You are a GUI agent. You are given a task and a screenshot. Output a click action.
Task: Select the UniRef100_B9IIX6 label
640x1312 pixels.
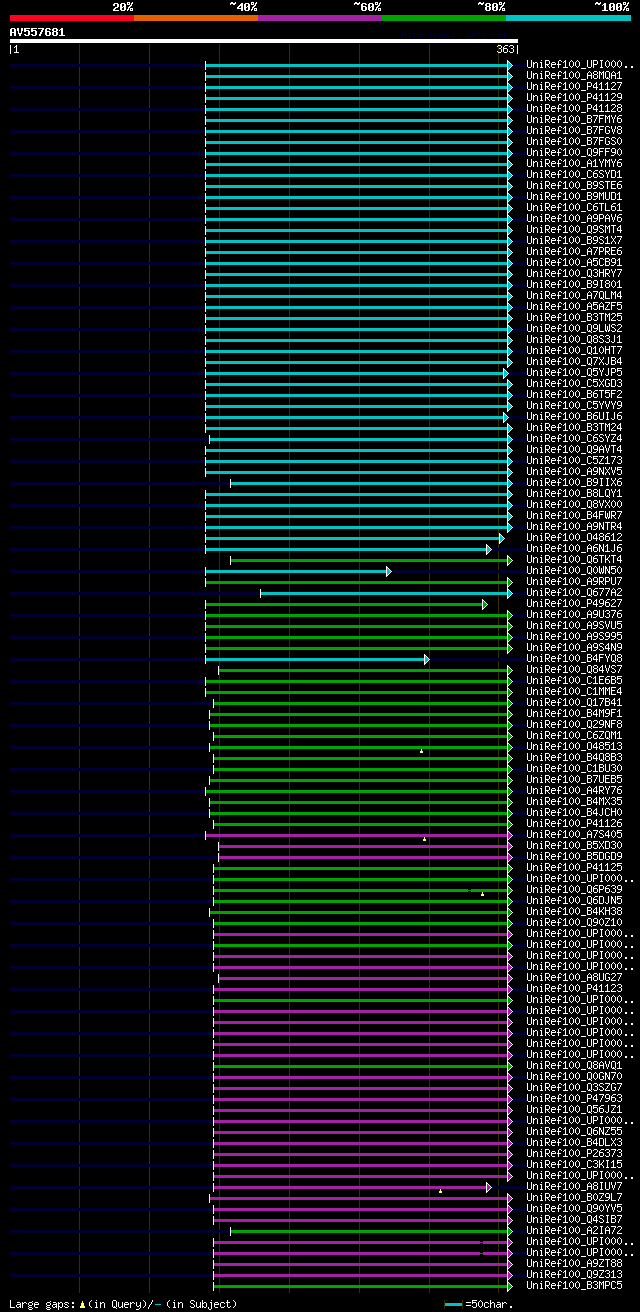click(x=574, y=483)
